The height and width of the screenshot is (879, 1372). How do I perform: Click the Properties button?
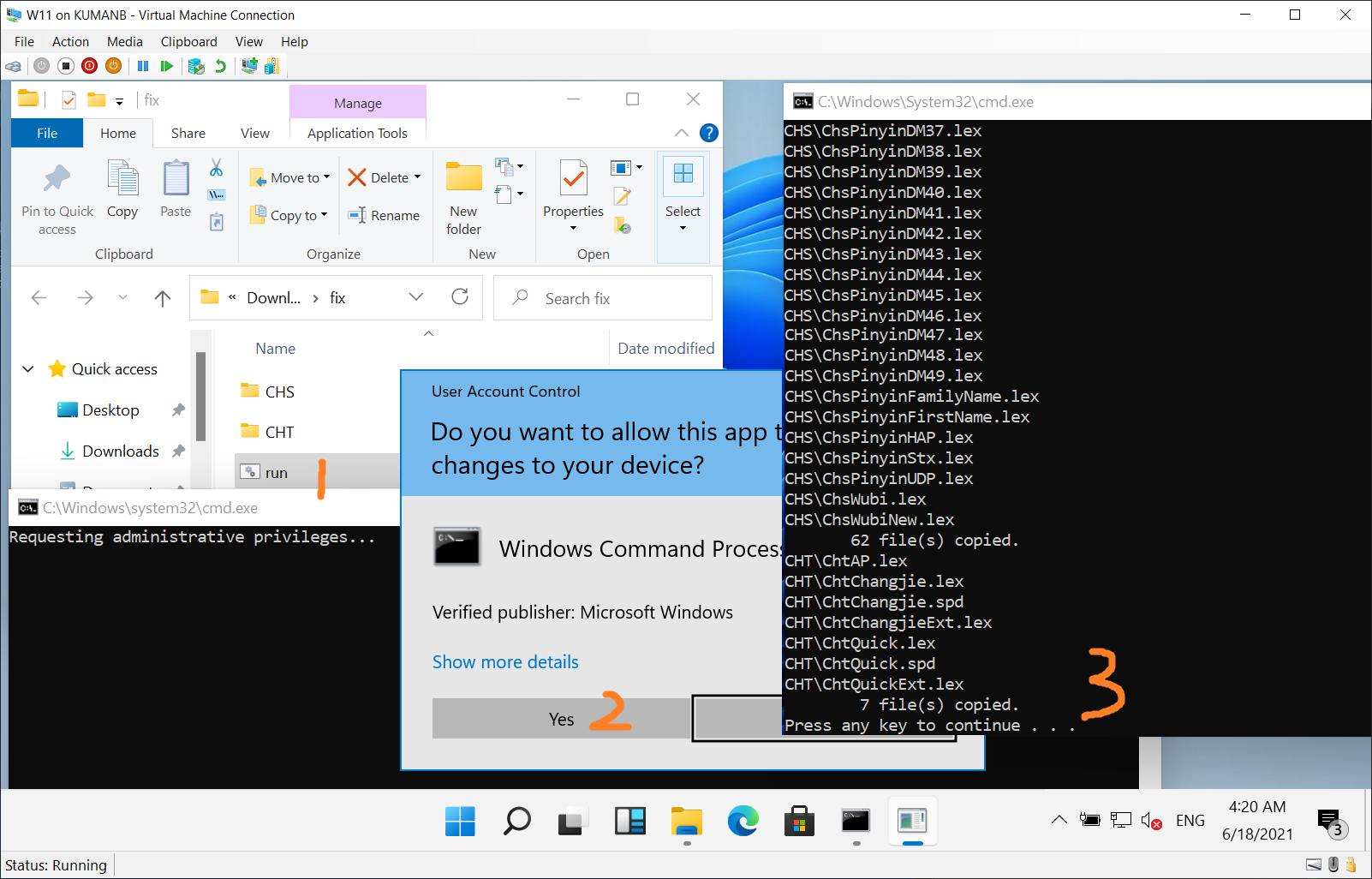pos(573,196)
